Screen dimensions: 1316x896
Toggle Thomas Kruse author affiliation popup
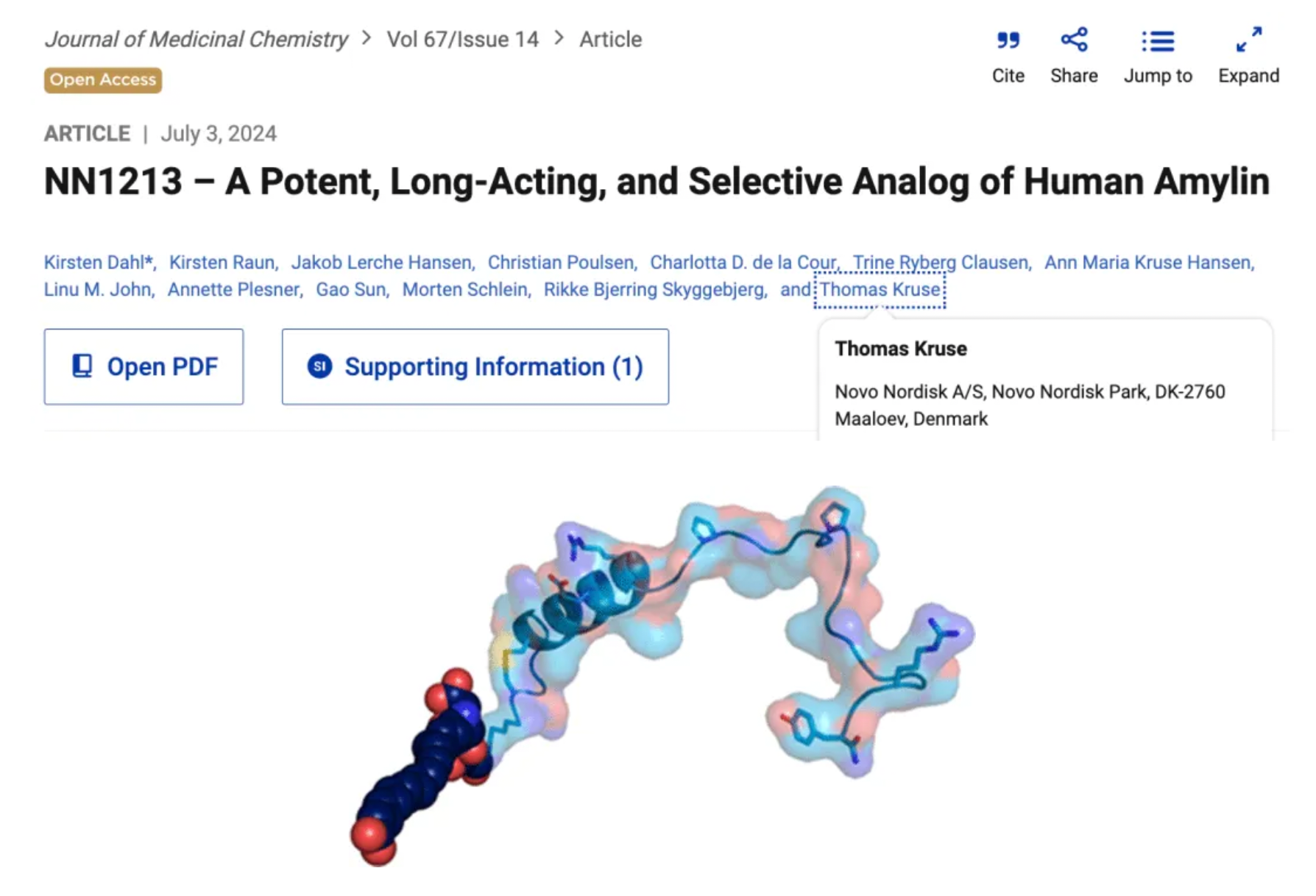coord(880,290)
